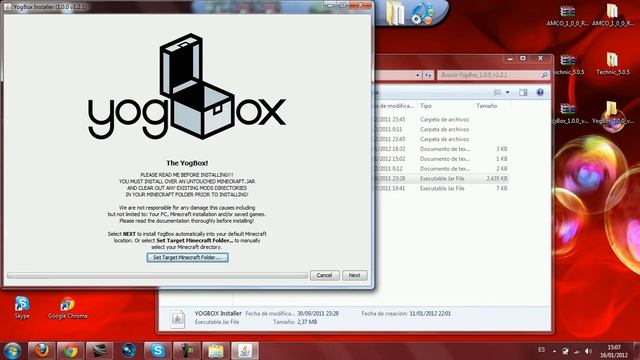This screenshot has width=640, height=360.
Task: Select Documento de tex 3 KB row
Action: coord(442,149)
